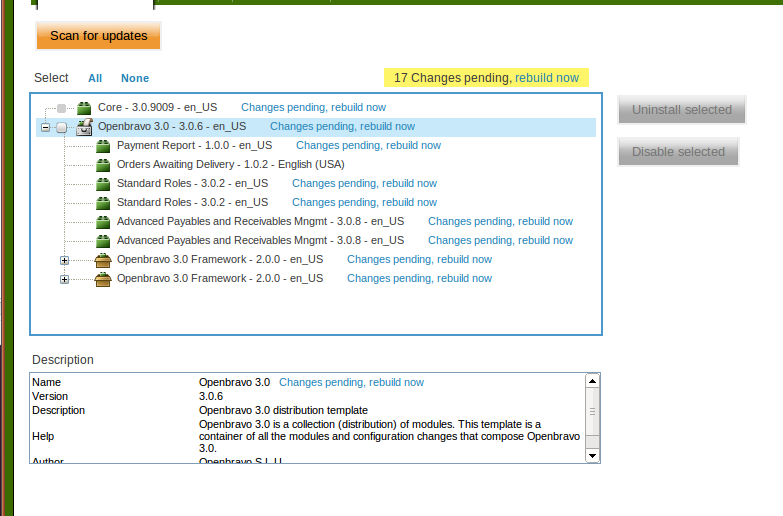
Task: Toggle the Core 3.0.9009 module checkbox
Action: coord(61,108)
